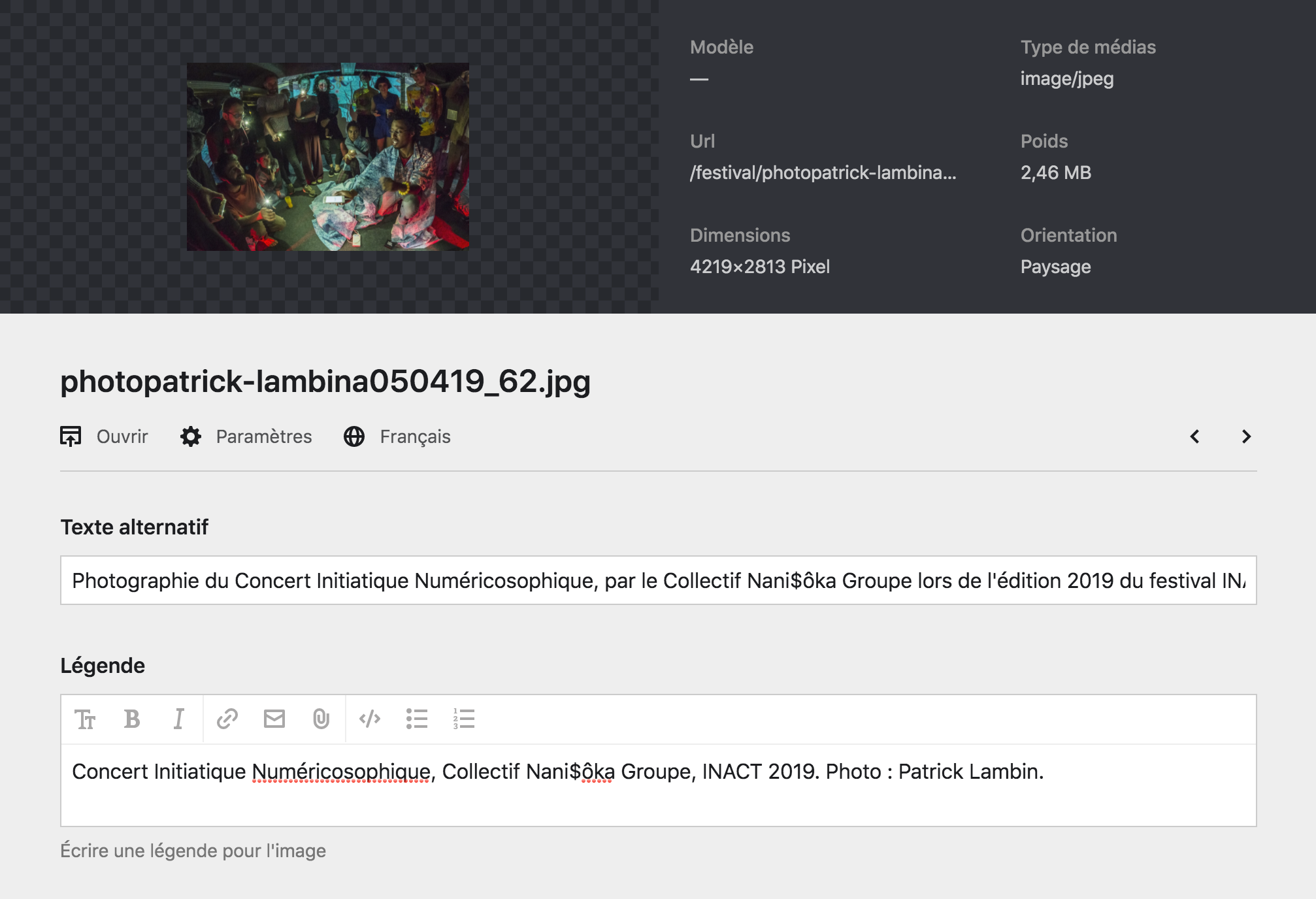This screenshot has width=1316, height=899.
Task: Insert an email link in the caption
Action: (x=274, y=719)
